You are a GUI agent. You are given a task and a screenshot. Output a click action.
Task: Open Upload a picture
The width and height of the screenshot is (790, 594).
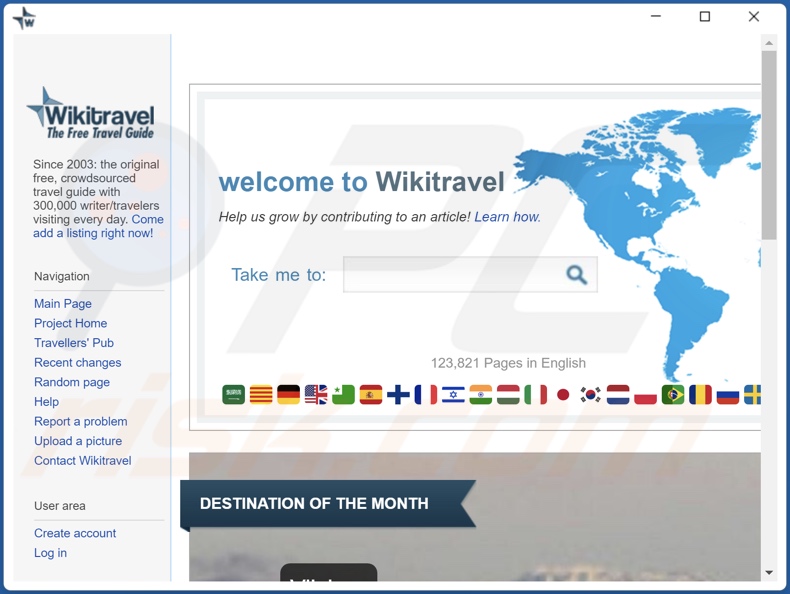78,441
